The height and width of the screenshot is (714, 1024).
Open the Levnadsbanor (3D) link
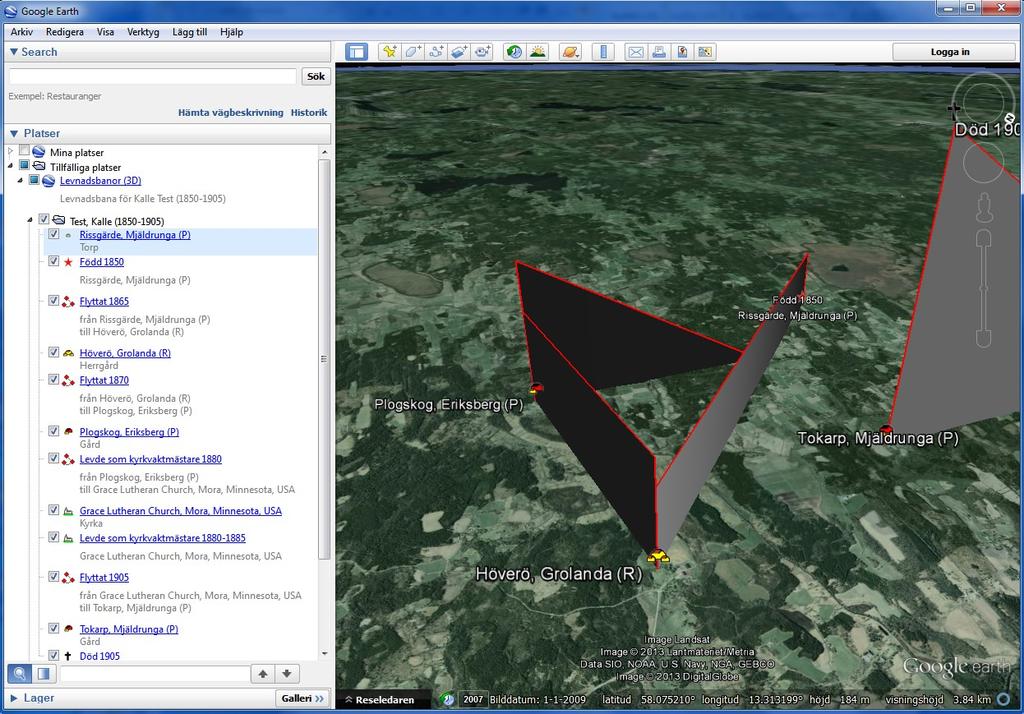101,180
